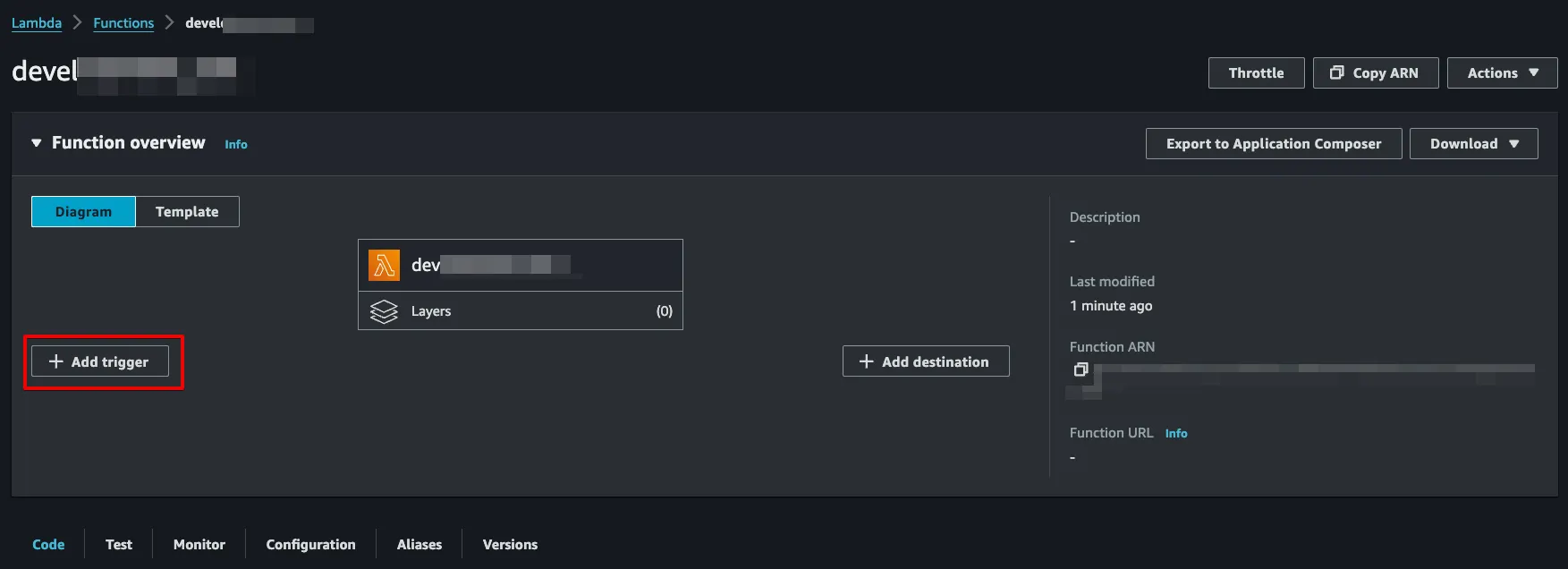
Task: Switch to the Diagram view
Action: click(83, 212)
